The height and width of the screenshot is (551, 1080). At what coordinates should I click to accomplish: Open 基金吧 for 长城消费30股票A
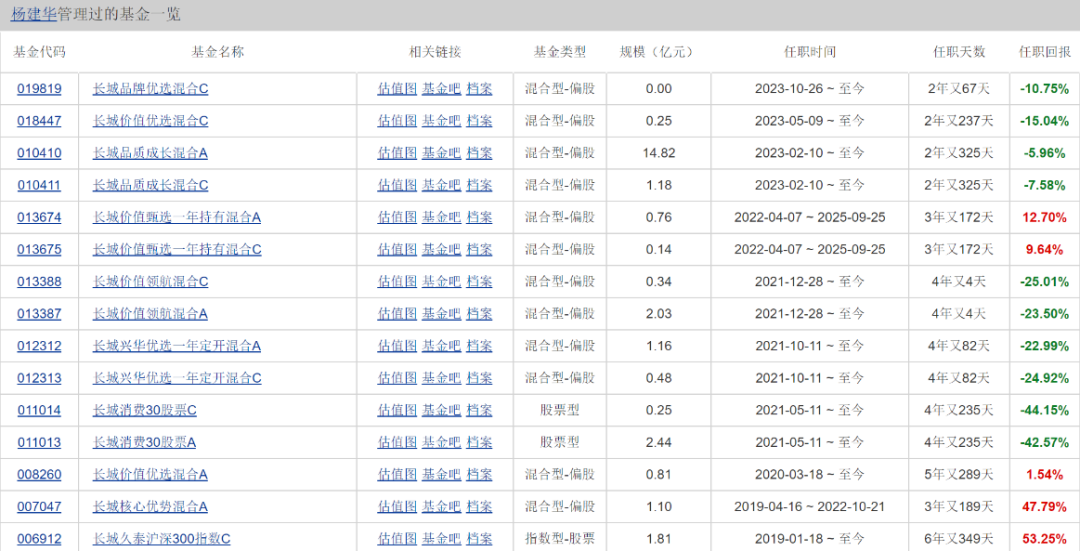click(442, 442)
